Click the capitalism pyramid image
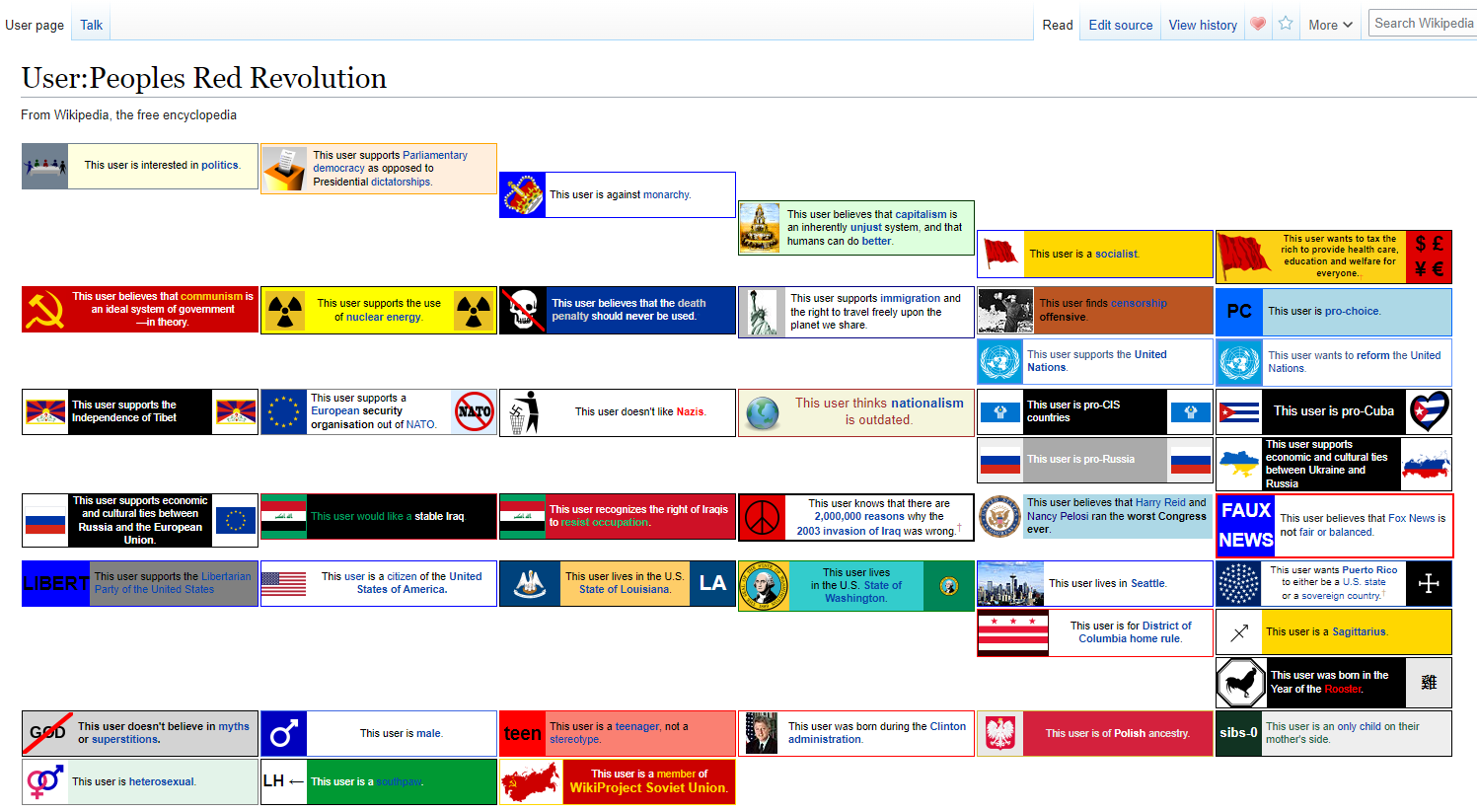Image resolution: width=1477 pixels, height=812 pixels. click(761, 228)
